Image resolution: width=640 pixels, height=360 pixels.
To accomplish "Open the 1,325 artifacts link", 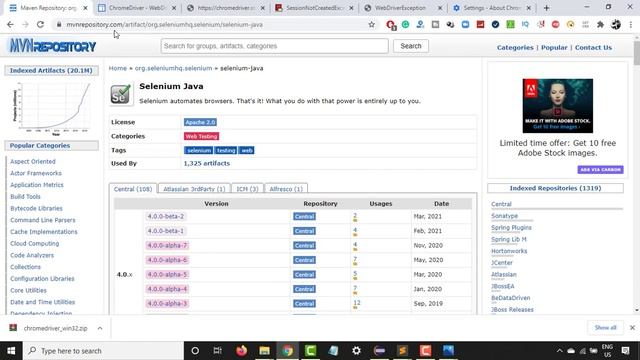I will 207,163.
